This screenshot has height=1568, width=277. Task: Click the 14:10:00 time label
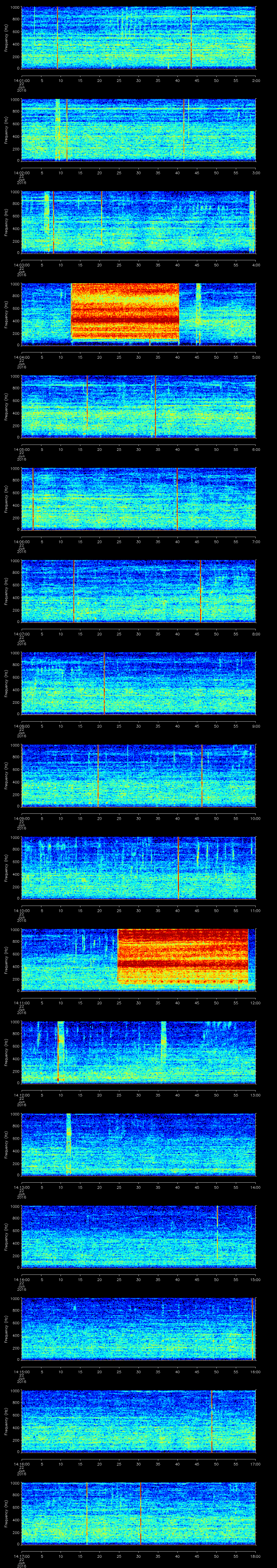point(21,910)
